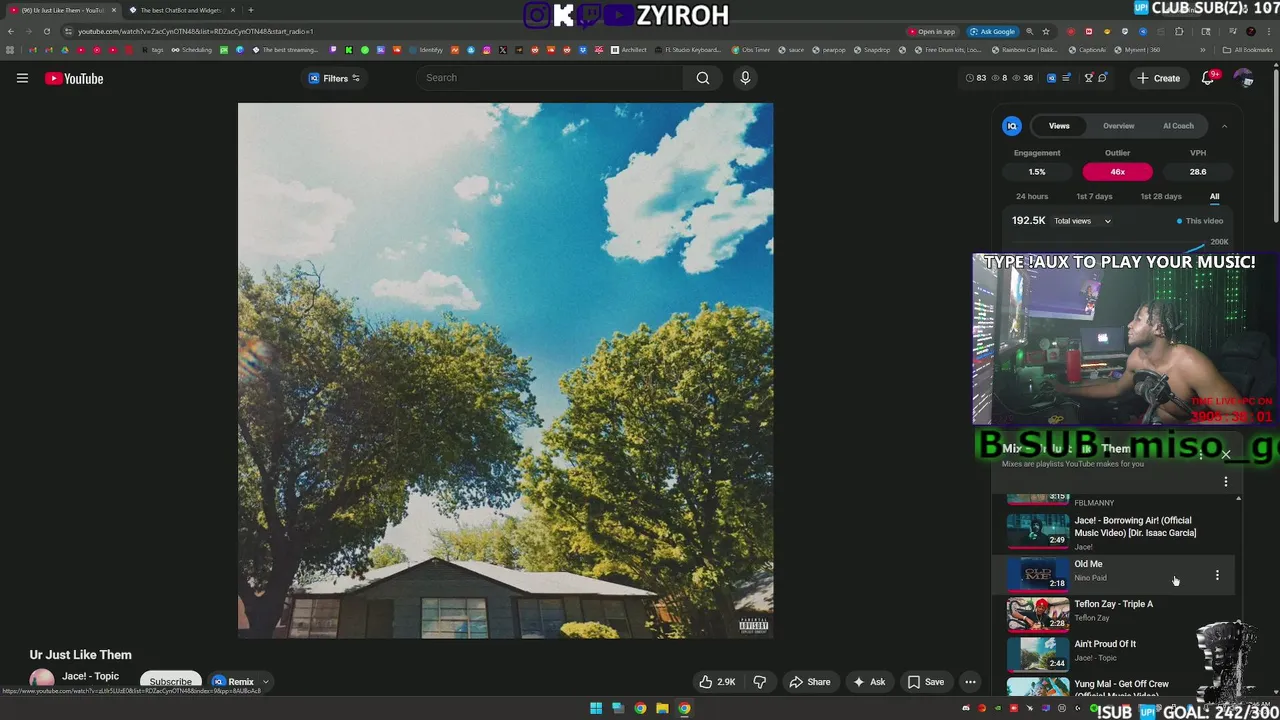
Task: Open the All Bookmarks folder
Action: [x=1248, y=50]
